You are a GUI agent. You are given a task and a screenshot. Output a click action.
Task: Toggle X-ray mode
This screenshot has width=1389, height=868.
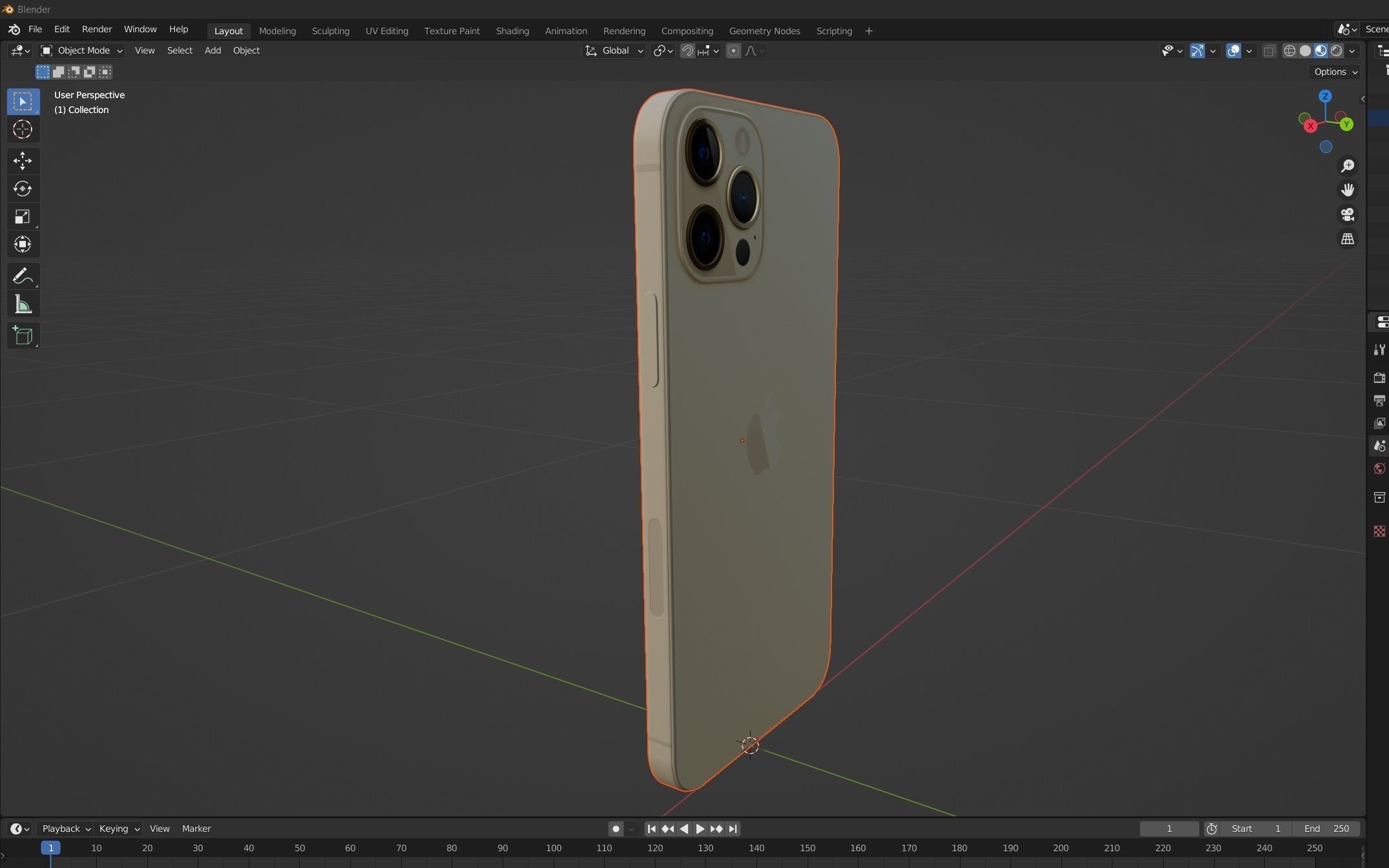tap(1269, 50)
